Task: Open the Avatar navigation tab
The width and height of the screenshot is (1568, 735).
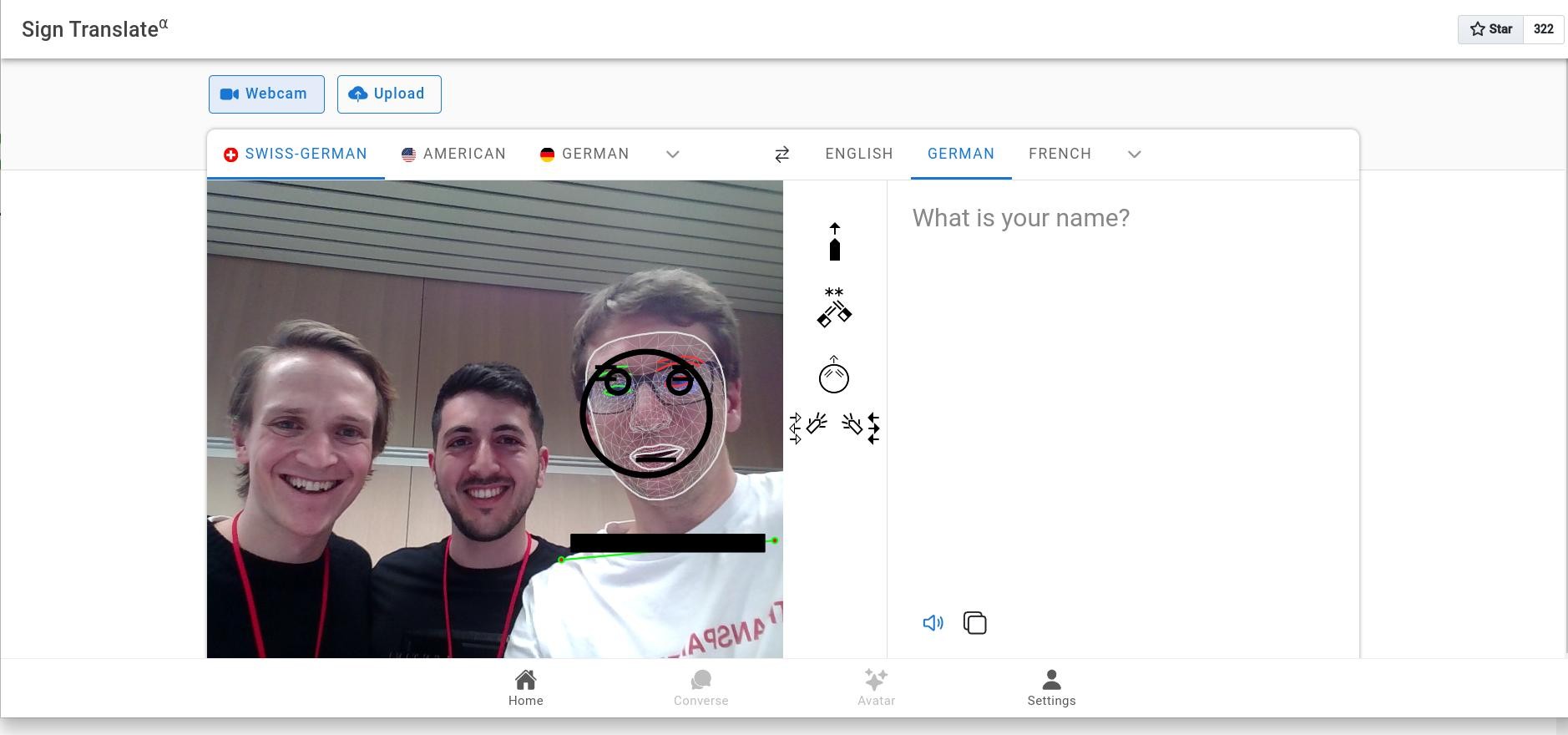Action: pos(877,688)
